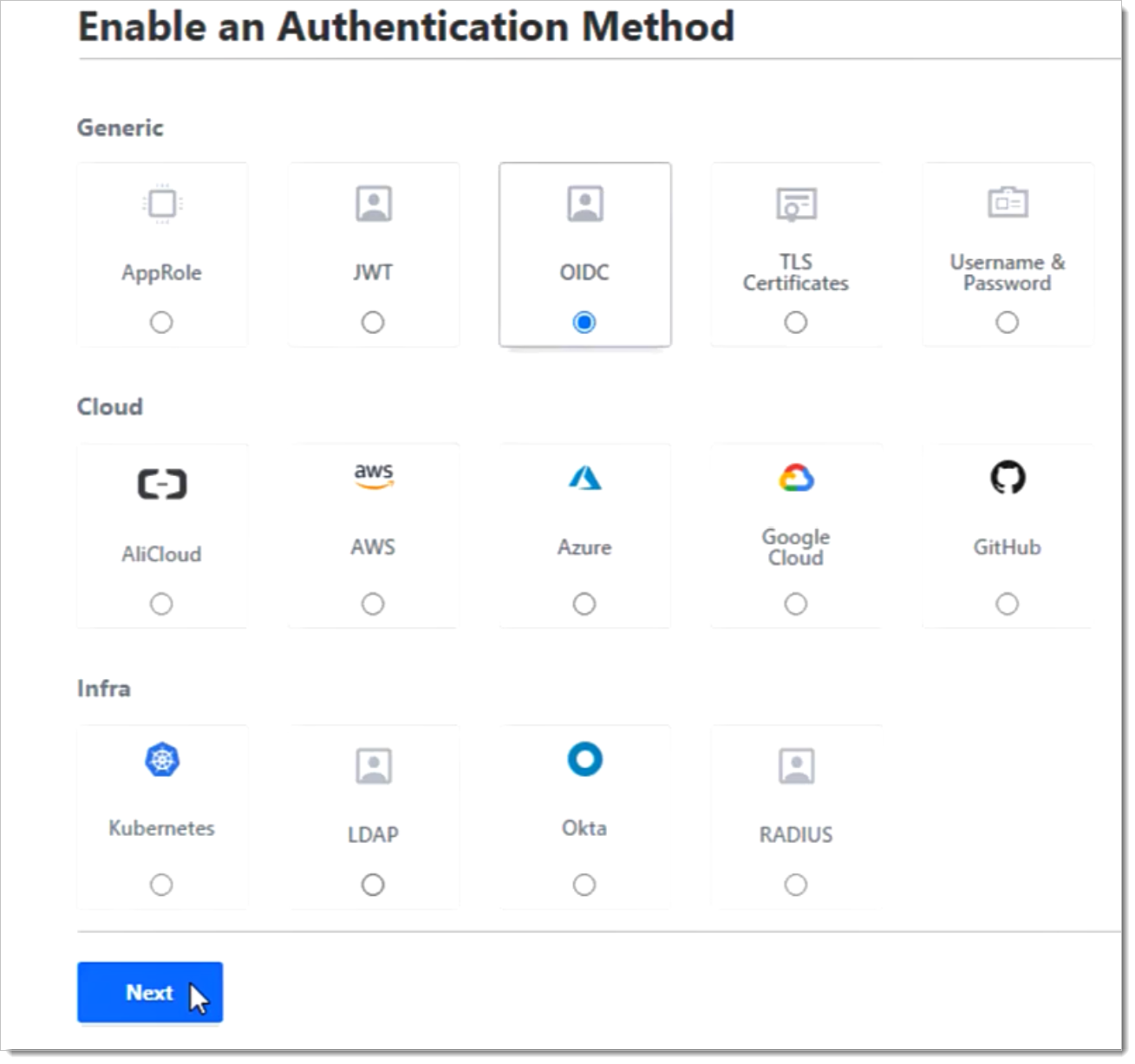Select the Okta radio button

pyautogui.click(x=584, y=884)
